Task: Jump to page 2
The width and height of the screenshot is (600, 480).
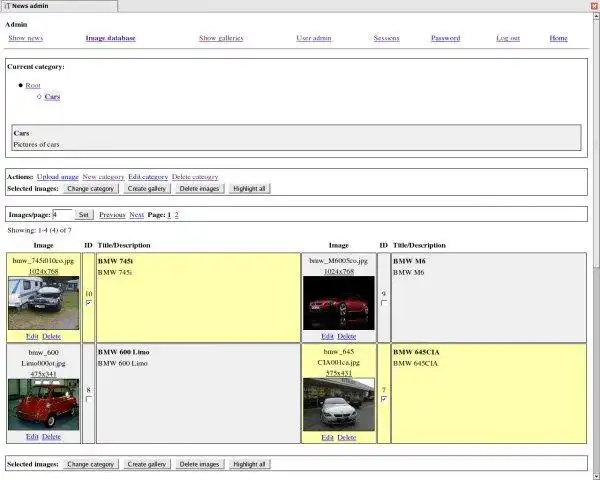Action: pos(176,215)
